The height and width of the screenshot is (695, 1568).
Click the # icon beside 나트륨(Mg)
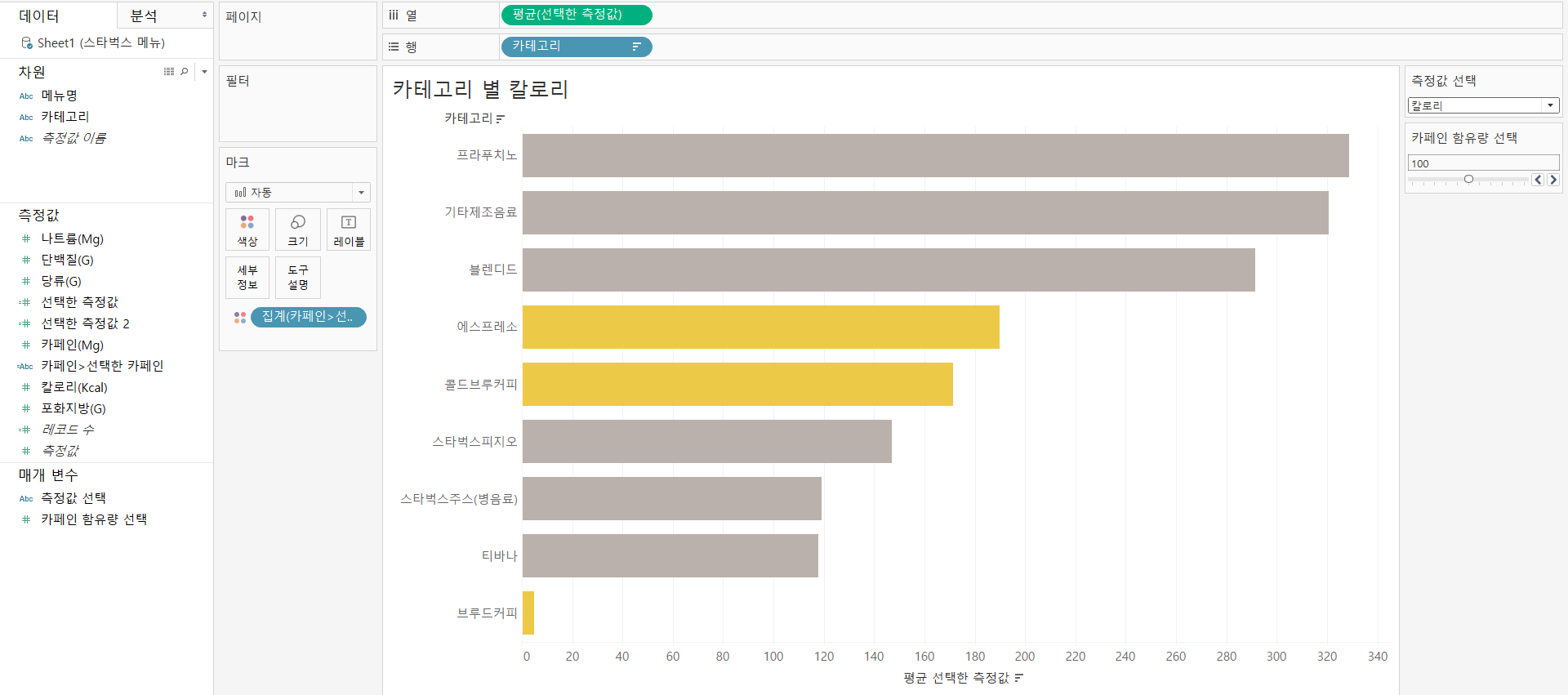click(x=26, y=238)
